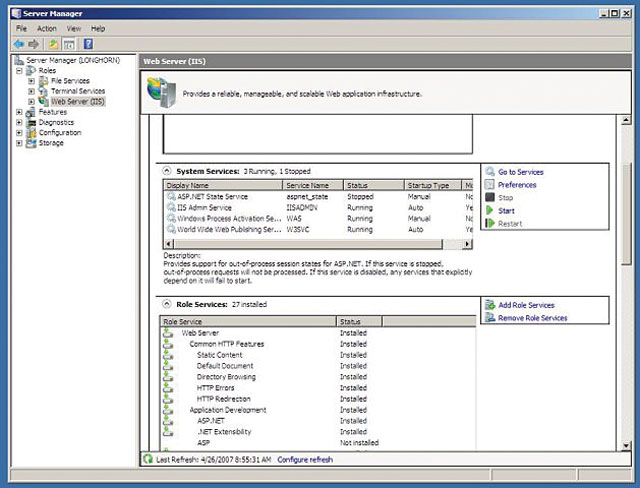Click the Role Service column header
The image size is (640, 488).
click(248, 322)
